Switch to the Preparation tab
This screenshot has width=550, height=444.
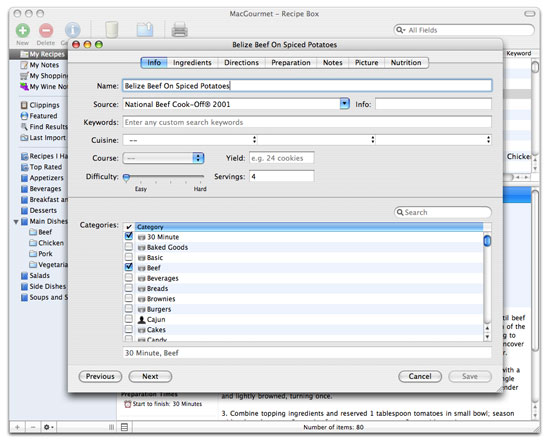(291, 63)
